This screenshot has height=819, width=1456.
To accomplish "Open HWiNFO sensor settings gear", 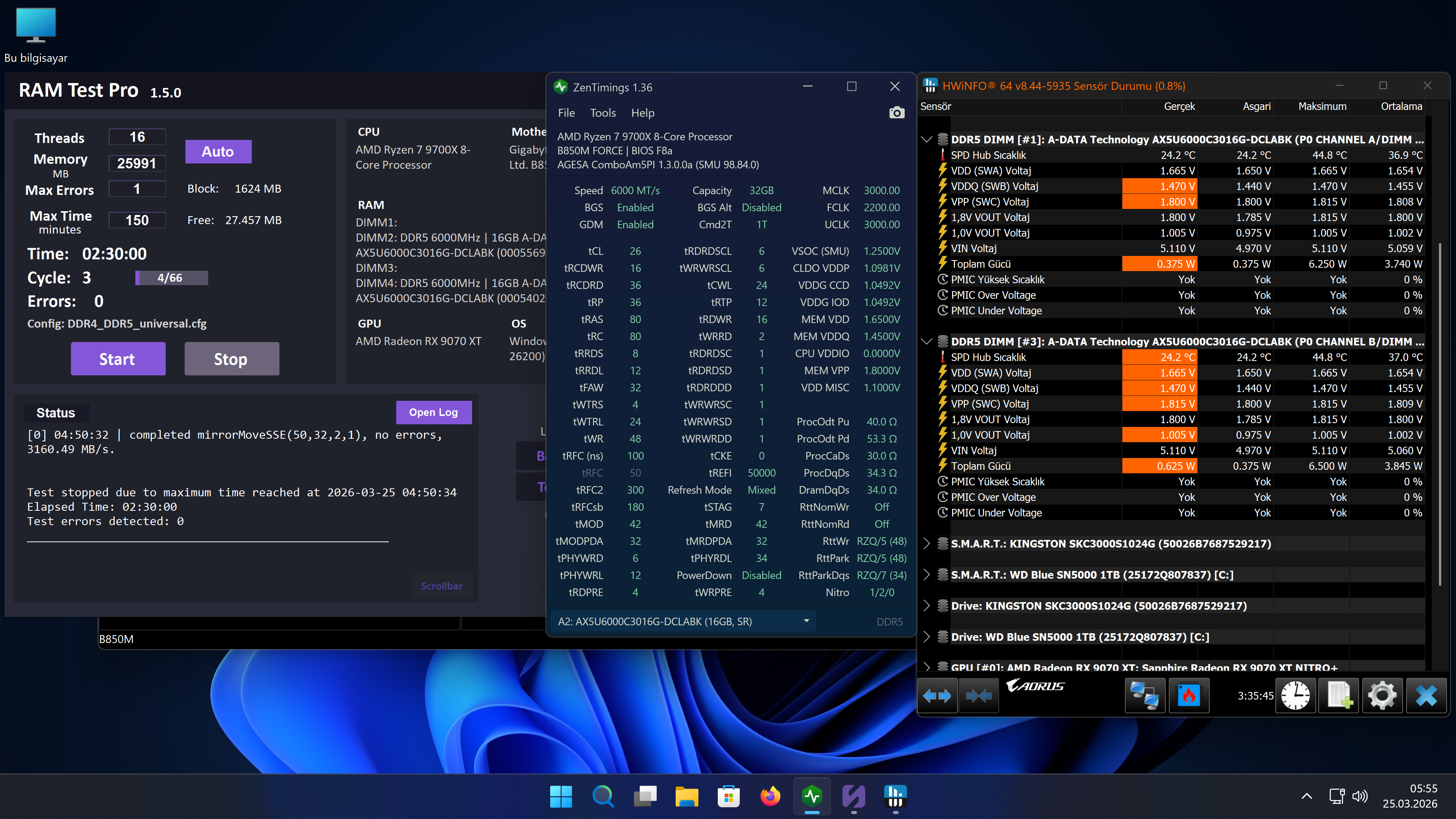I will [1382, 696].
